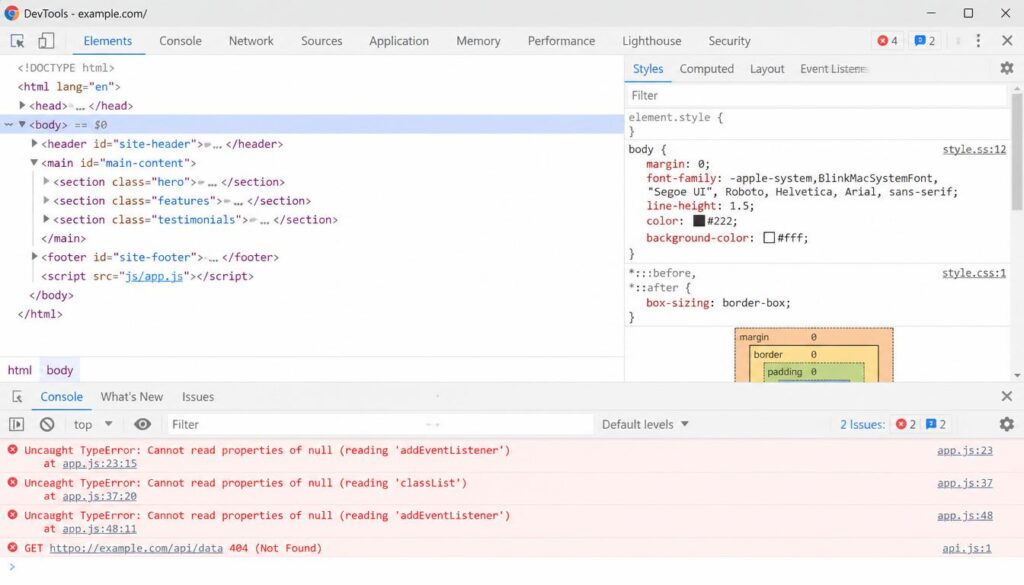Switch to the Console main tab
Viewport: 1024px width, 585px height.
[180, 41]
